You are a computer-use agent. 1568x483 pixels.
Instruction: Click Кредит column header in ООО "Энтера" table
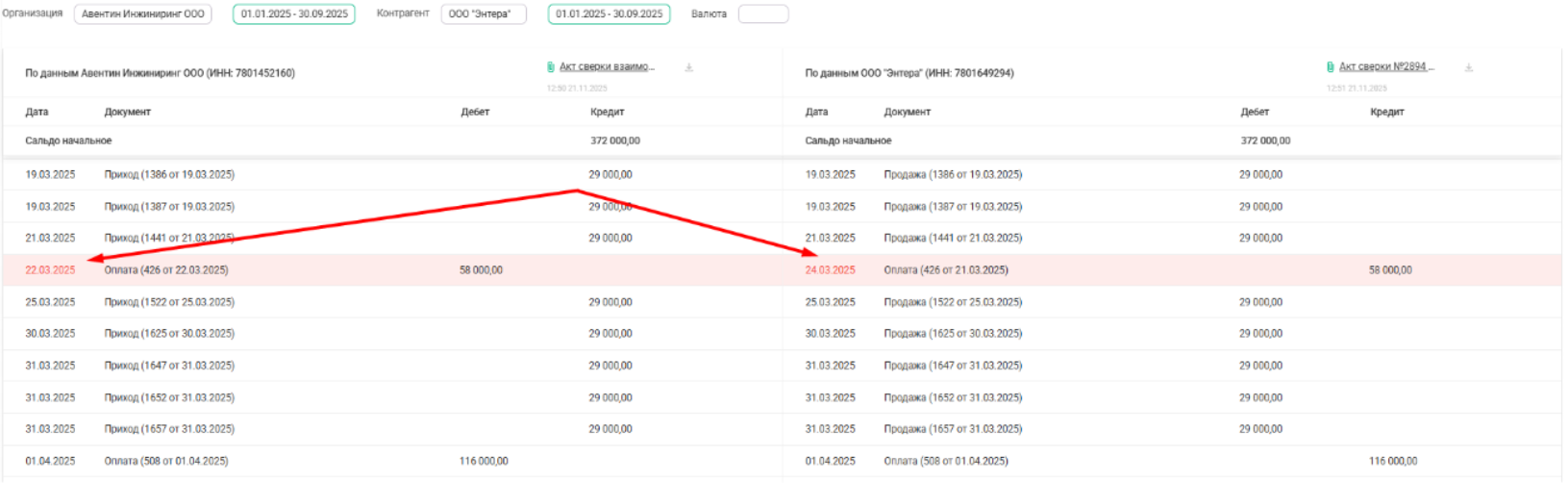(x=1387, y=113)
